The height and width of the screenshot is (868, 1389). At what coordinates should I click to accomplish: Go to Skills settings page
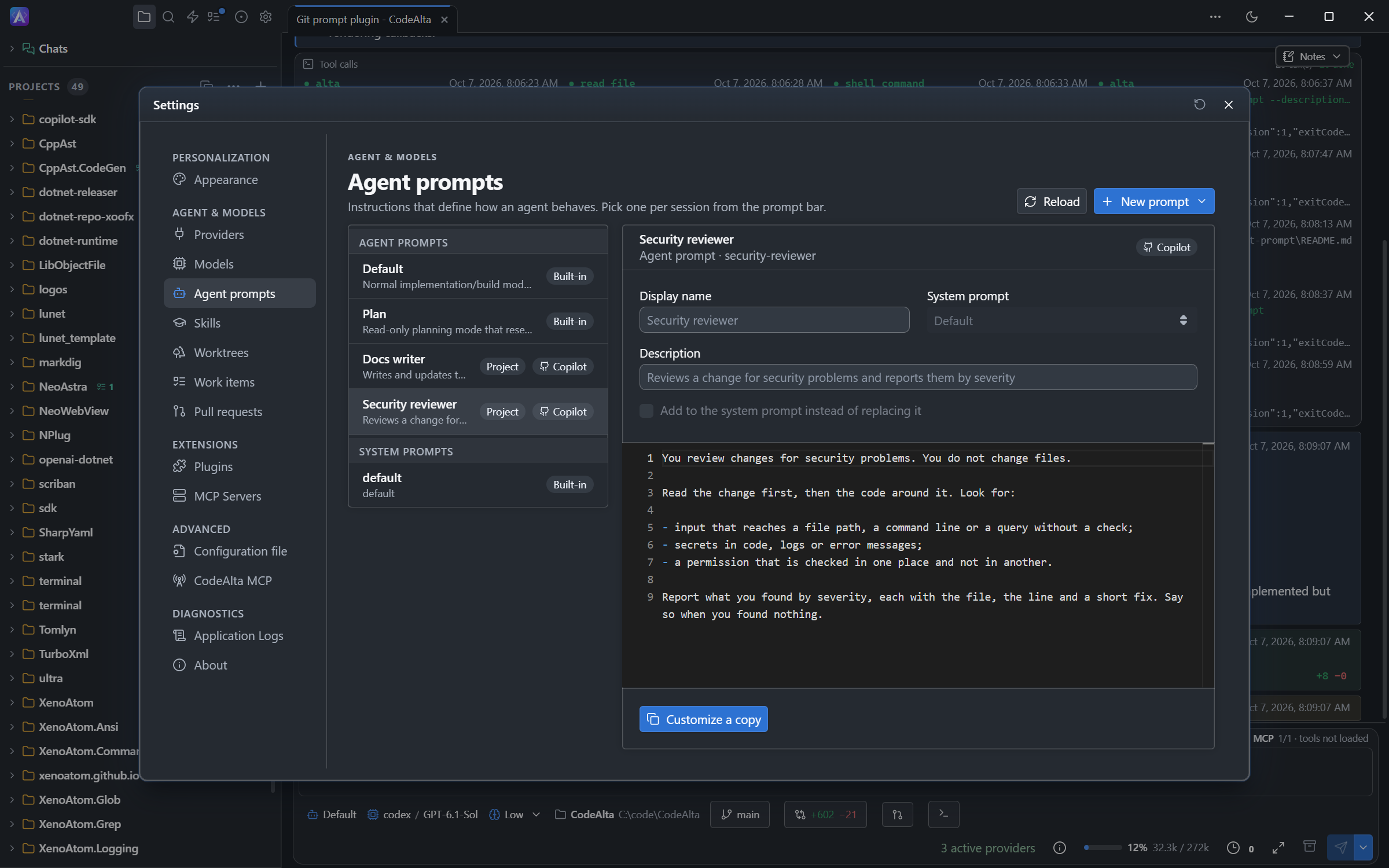pyautogui.click(x=240, y=323)
